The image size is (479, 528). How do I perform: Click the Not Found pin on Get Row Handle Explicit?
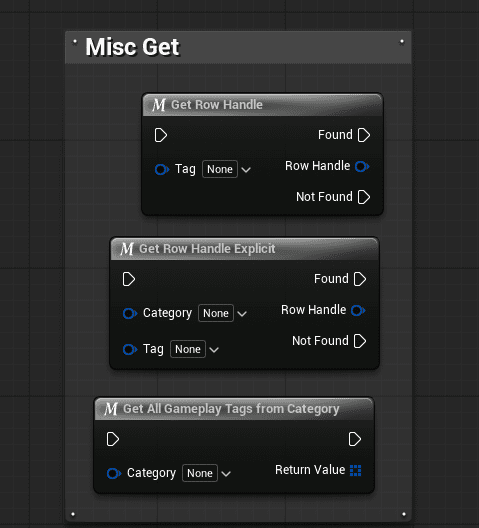tap(360, 341)
